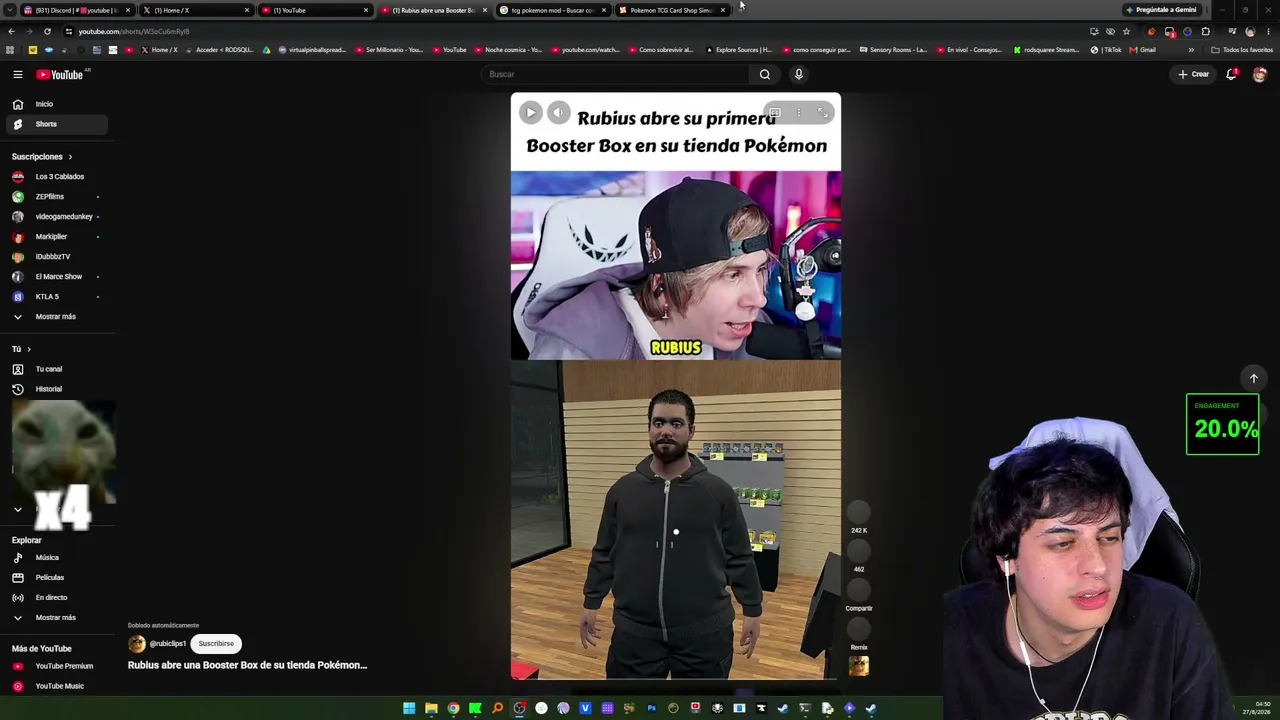The image size is (1280, 720).
Task: Switch to Pokemon TCG Card Shop Sim tab
Action: click(671, 10)
